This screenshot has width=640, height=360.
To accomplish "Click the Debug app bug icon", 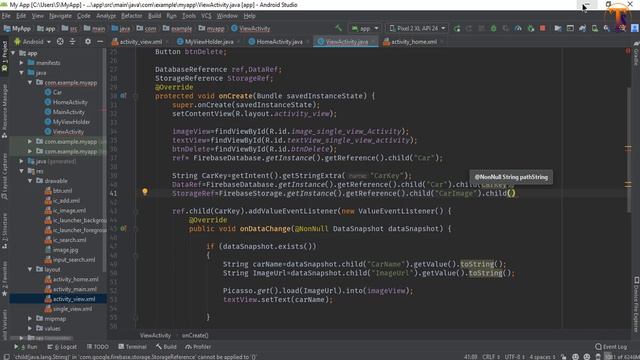I will [493, 28].
